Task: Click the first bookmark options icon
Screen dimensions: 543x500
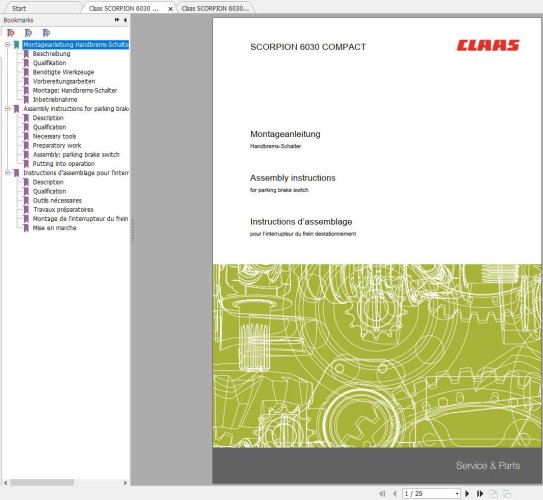Action: (11, 33)
